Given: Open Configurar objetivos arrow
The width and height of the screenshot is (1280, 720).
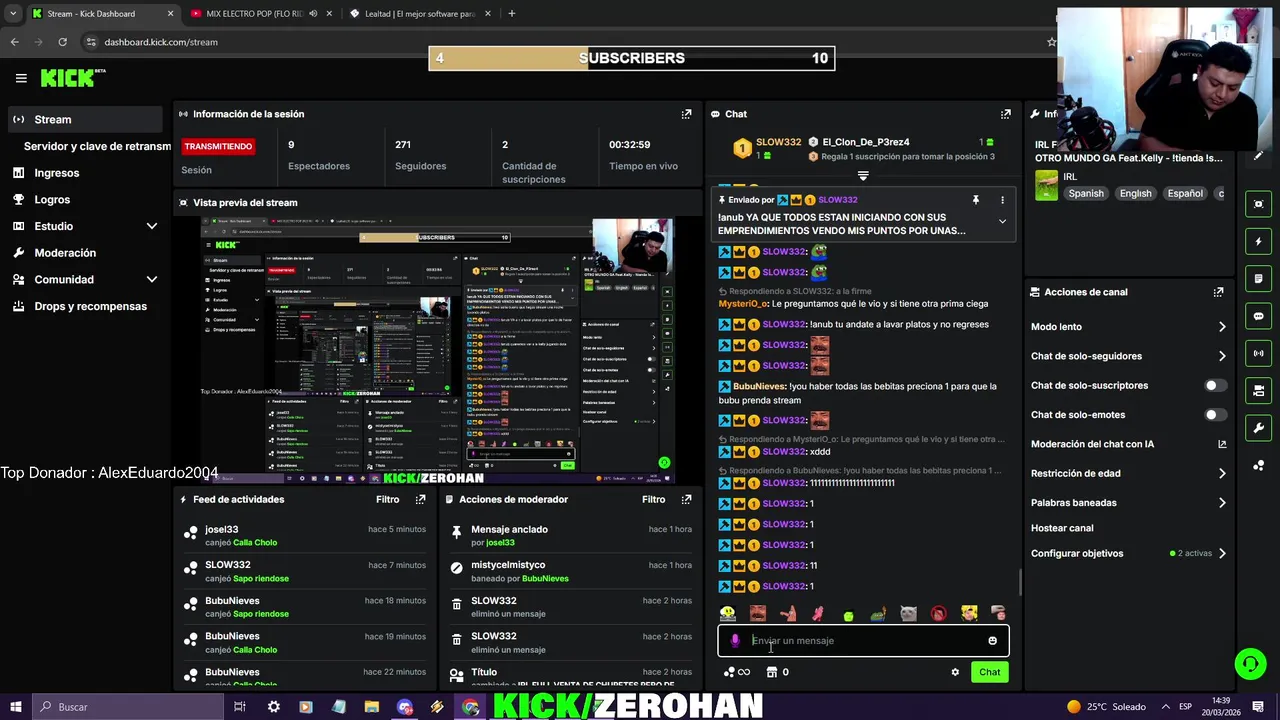Looking at the screenshot, I should click(x=1222, y=553).
